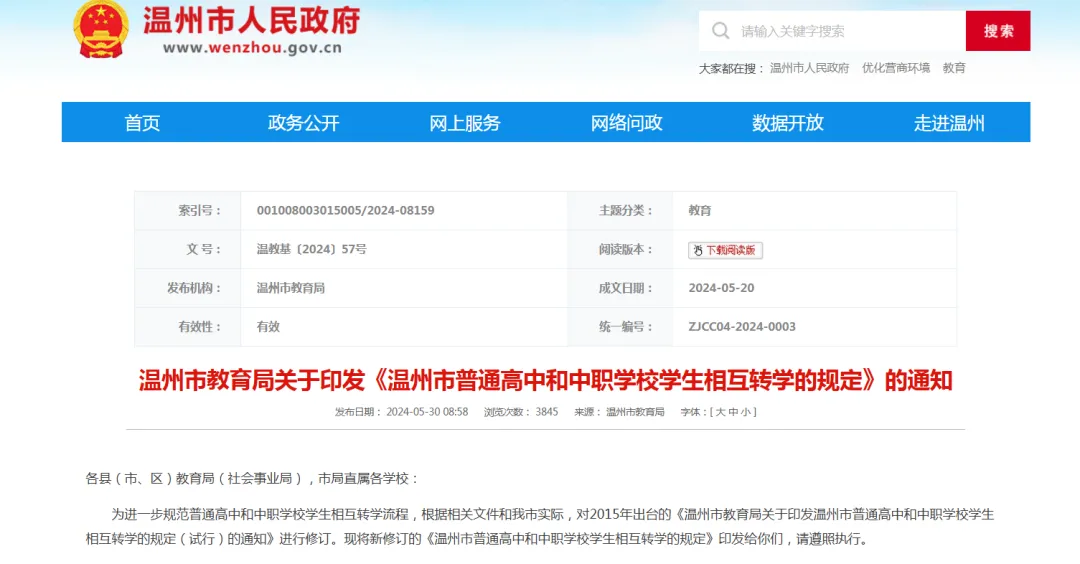Click the 统一编号 label cell

(620, 326)
